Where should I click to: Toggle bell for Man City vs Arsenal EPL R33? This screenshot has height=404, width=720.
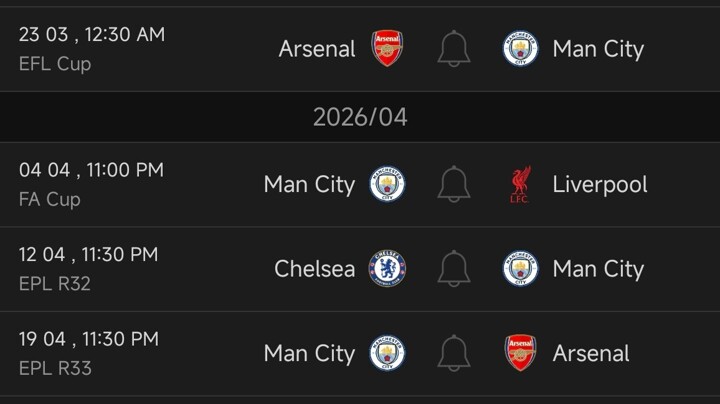(x=454, y=353)
